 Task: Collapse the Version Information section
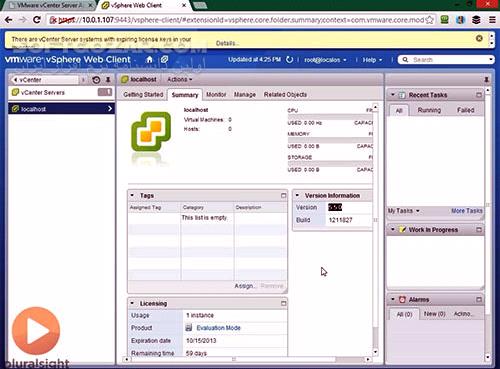(297, 195)
